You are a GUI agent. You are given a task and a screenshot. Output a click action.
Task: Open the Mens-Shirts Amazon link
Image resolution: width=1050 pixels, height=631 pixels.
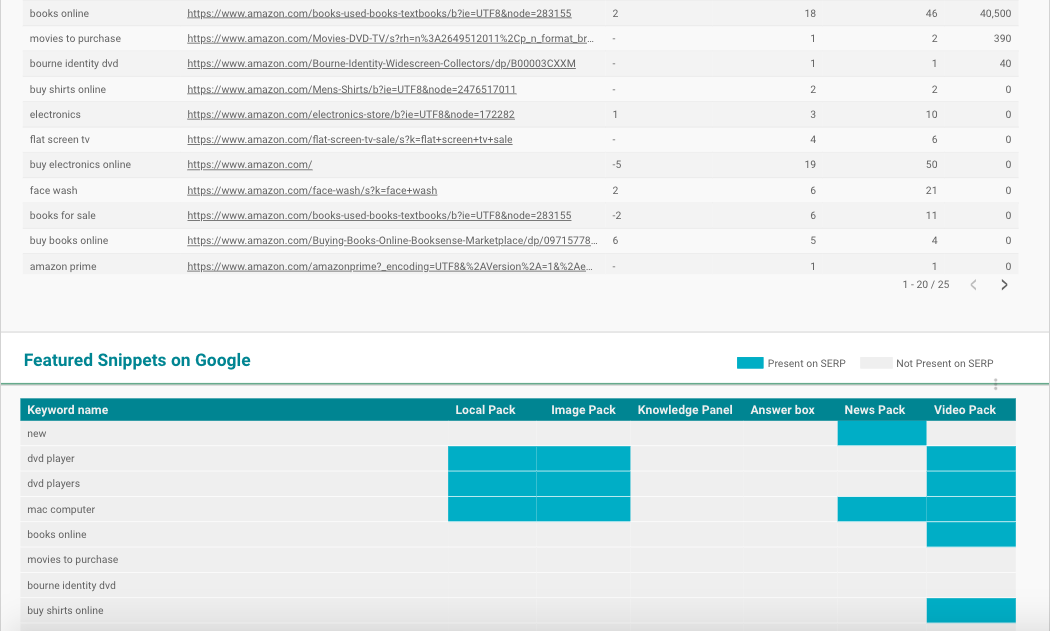point(352,90)
